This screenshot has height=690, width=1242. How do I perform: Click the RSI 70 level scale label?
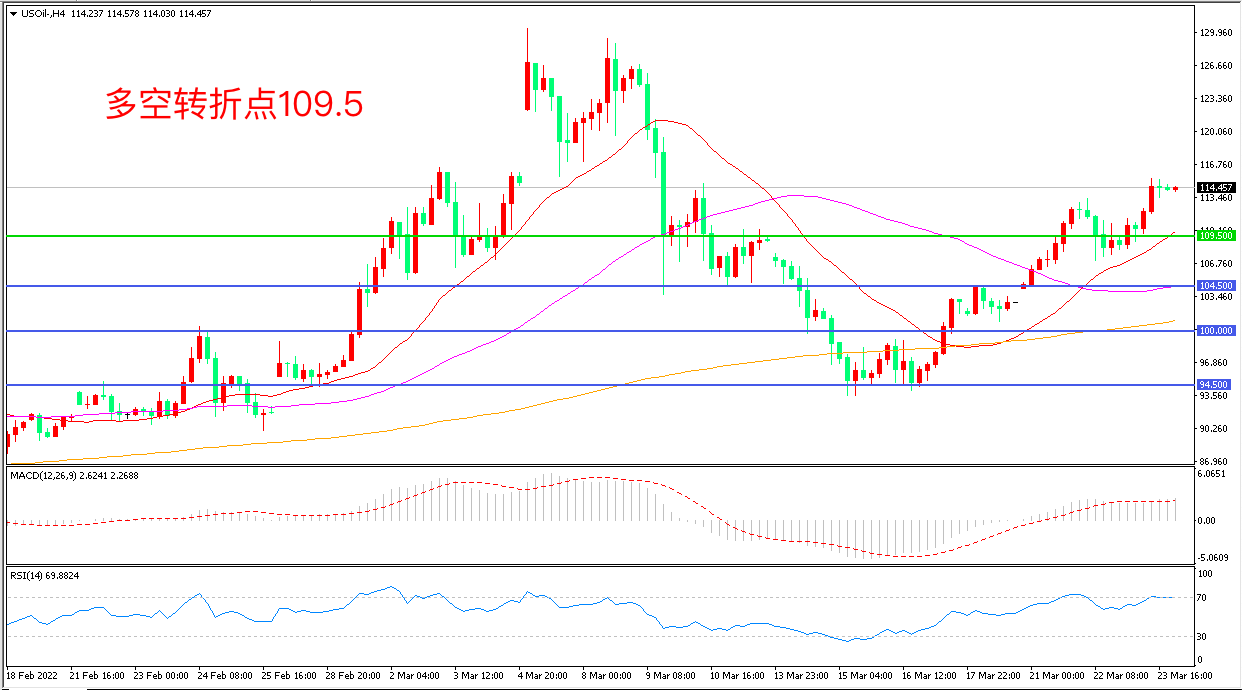click(x=1205, y=598)
